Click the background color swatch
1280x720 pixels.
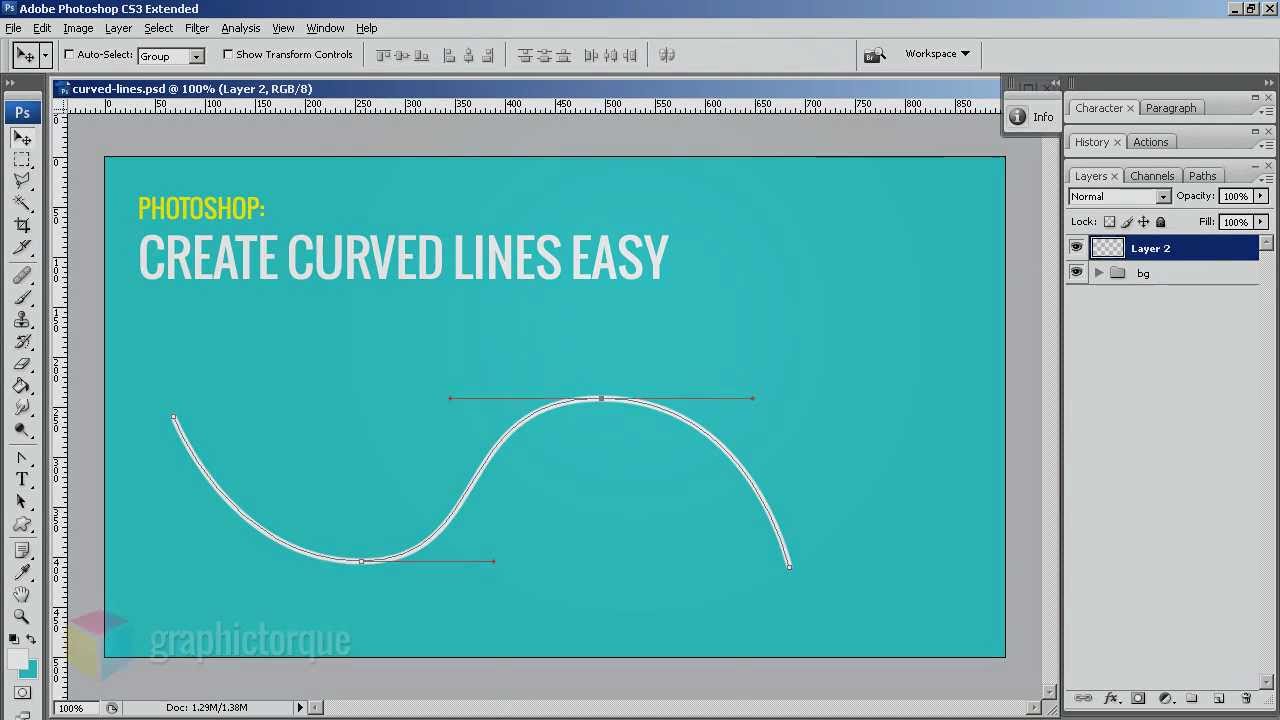point(31,671)
